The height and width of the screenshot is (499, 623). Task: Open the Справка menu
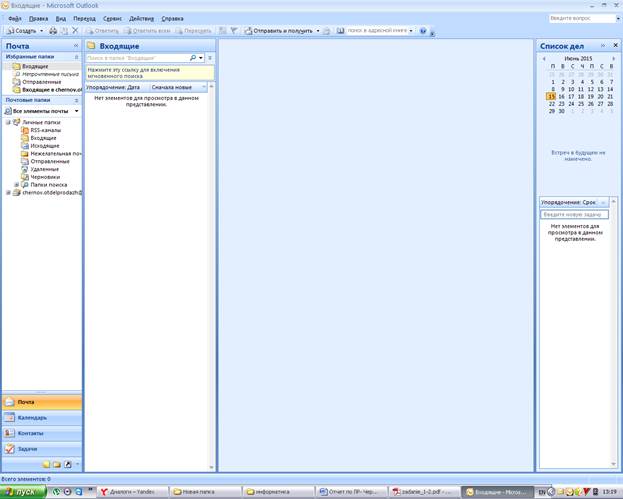[172, 19]
